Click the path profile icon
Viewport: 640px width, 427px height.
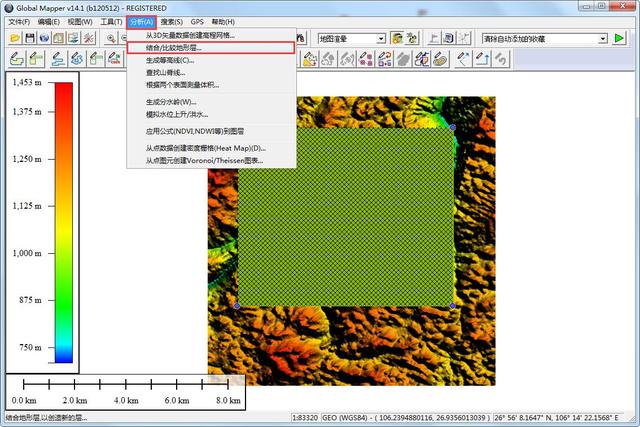(434, 38)
